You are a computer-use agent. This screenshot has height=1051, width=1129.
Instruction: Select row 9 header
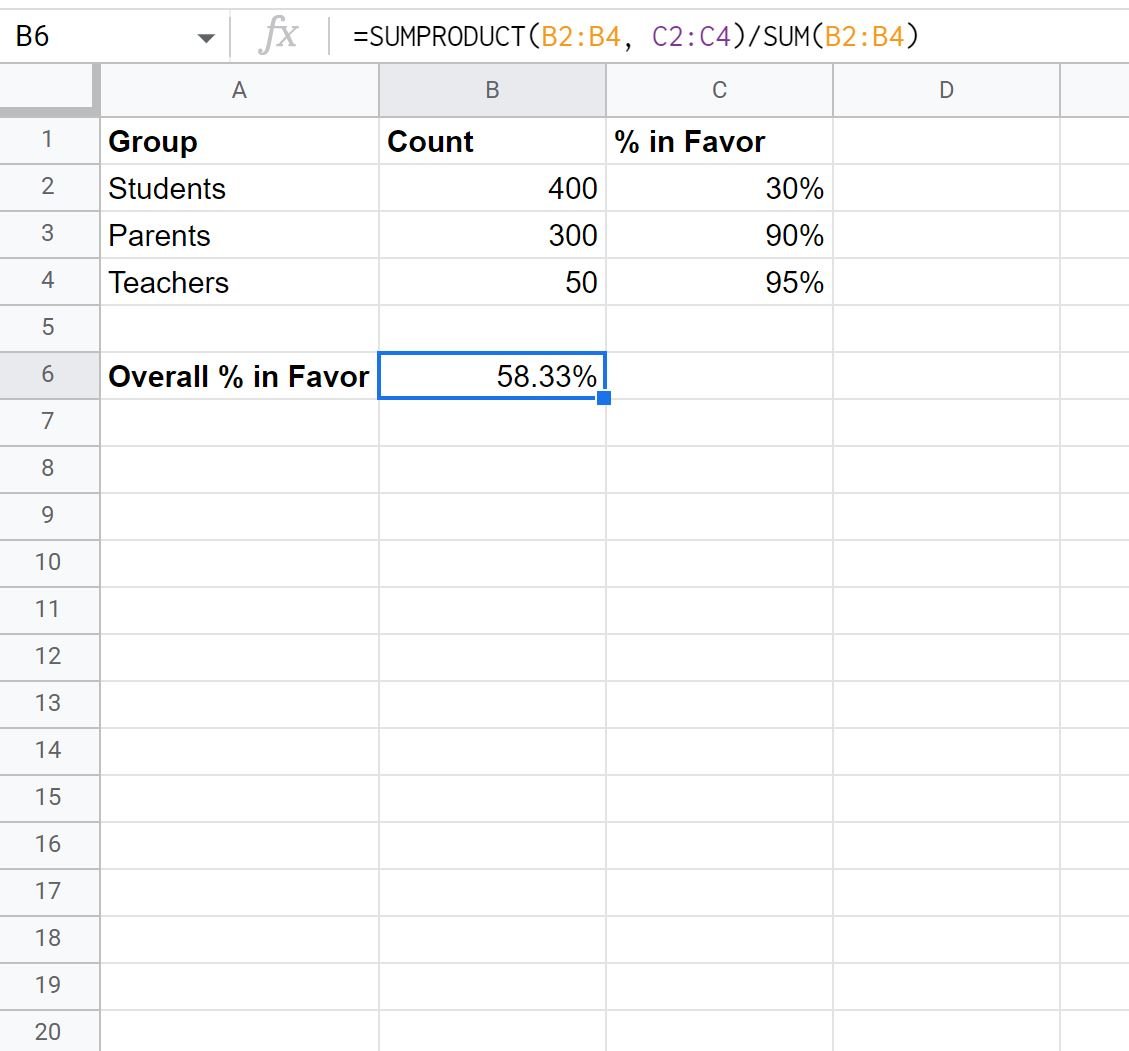pos(49,516)
